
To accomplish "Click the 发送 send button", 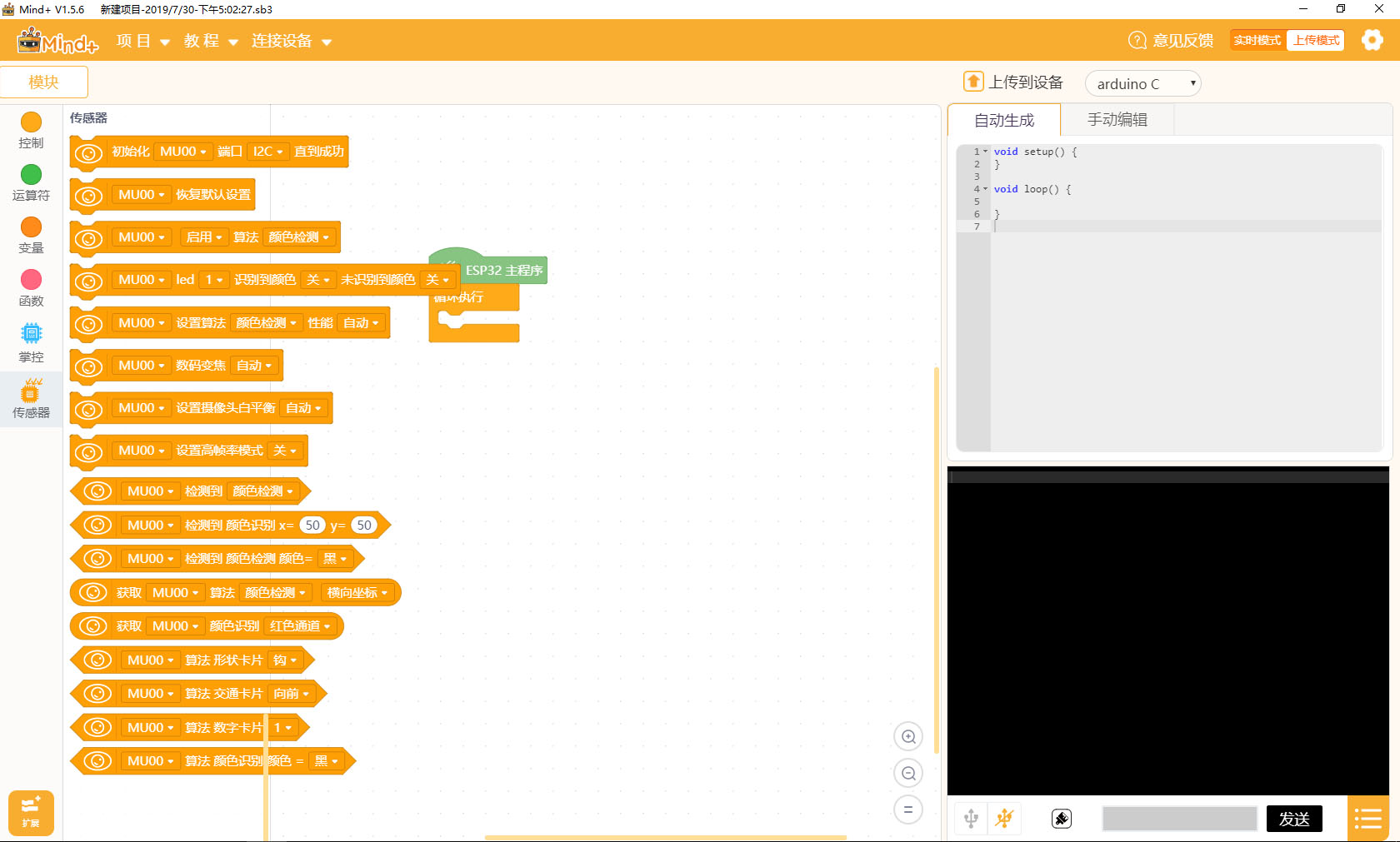I will (1294, 819).
